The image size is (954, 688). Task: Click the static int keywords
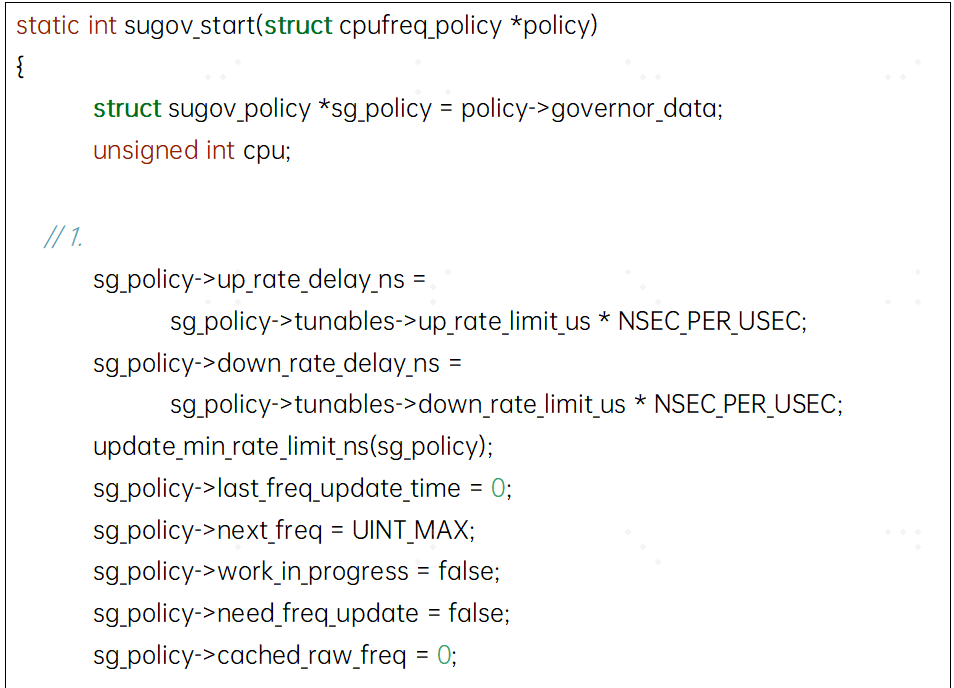(66, 26)
